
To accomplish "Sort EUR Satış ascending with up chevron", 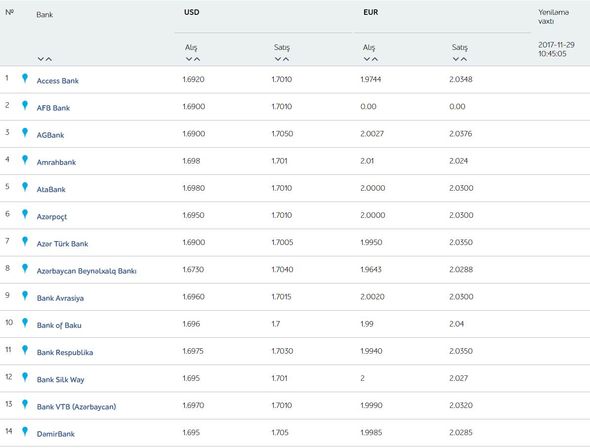I will click(x=464, y=59).
